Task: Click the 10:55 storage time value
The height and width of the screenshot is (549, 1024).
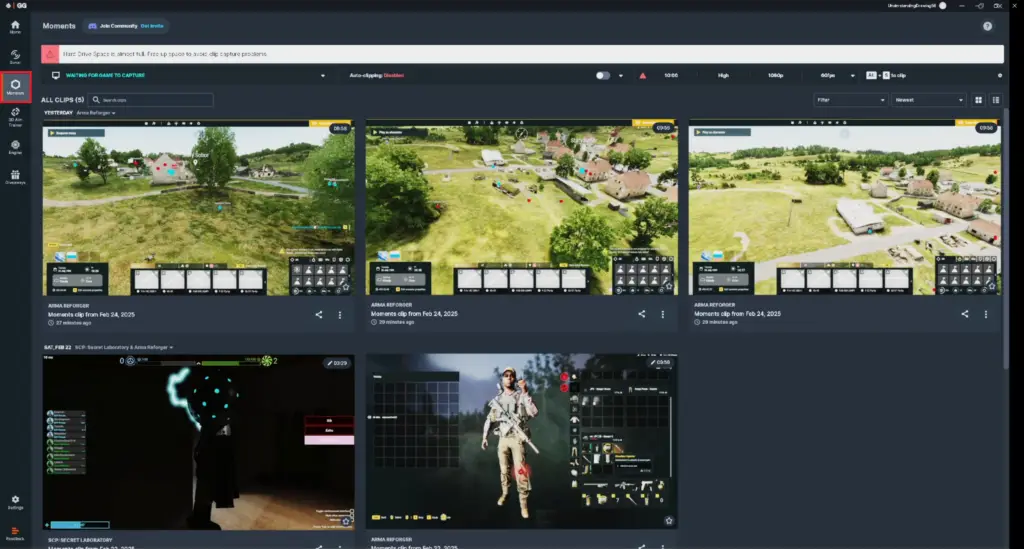Action: pyautogui.click(x=671, y=76)
